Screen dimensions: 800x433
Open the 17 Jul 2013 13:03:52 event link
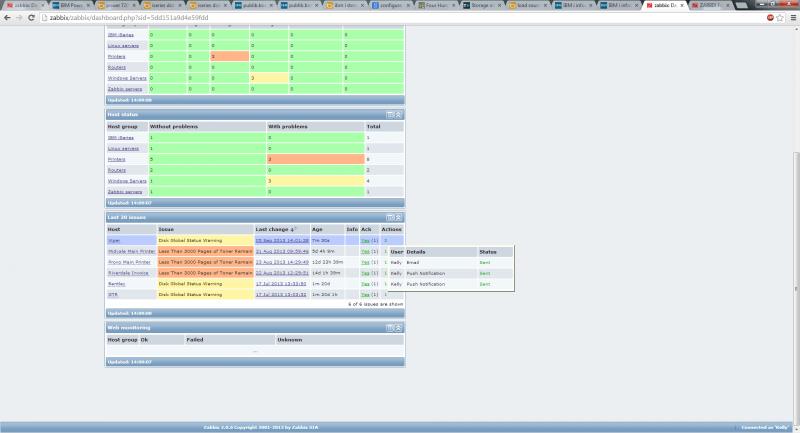point(281,294)
